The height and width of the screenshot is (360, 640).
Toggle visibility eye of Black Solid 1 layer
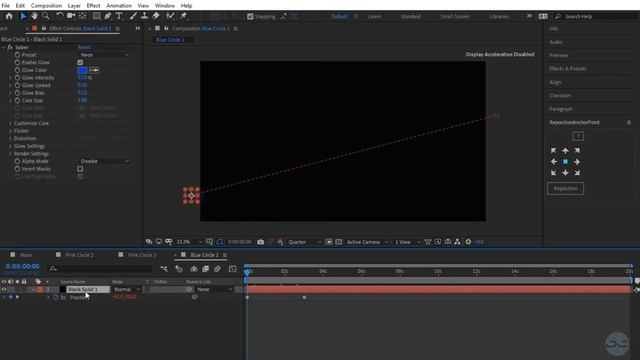4,289
